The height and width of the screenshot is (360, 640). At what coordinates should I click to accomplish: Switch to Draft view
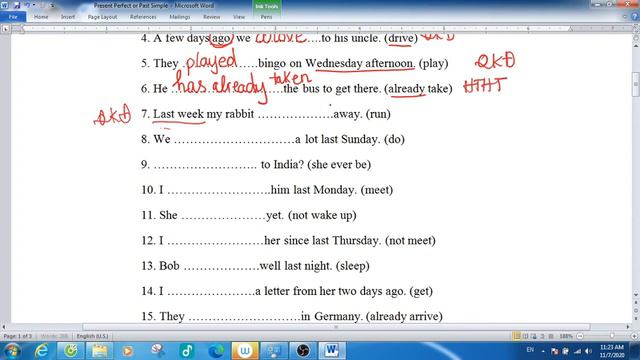pyautogui.click(x=551, y=336)
